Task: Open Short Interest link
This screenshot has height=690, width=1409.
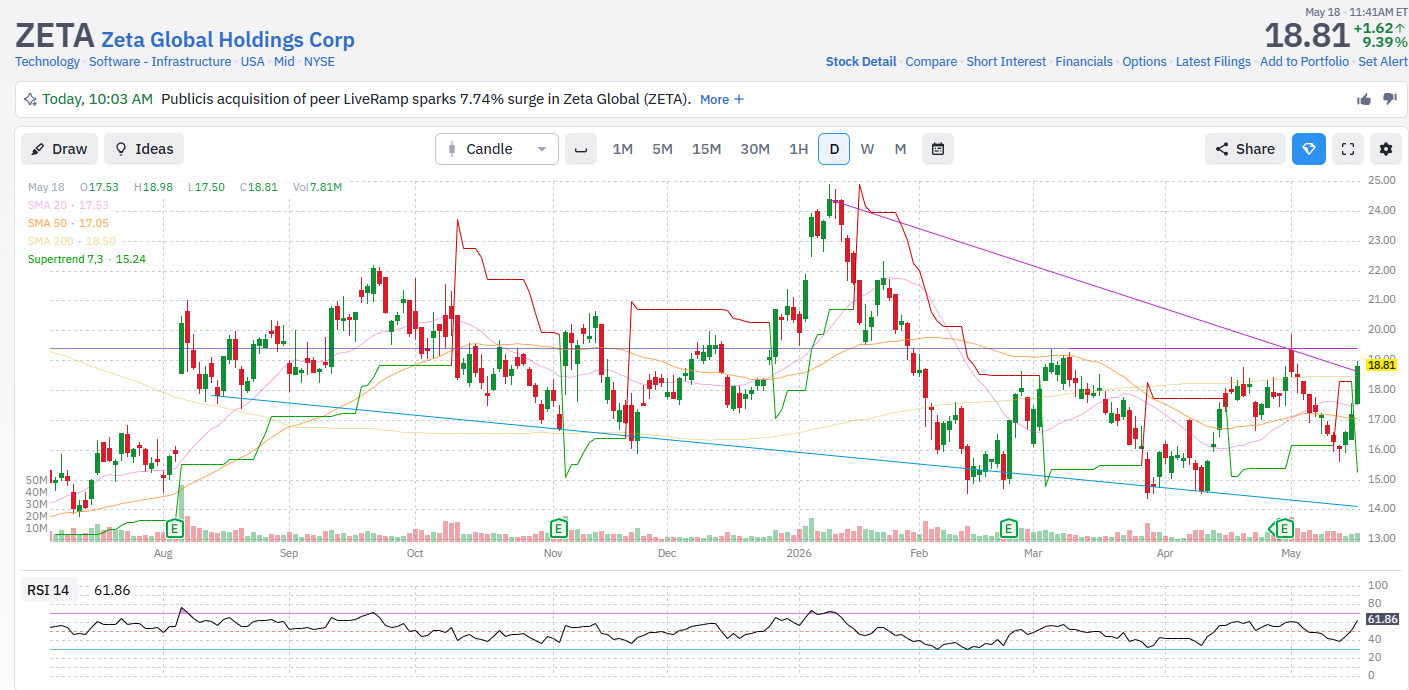Action: (x=1006, y=62)
